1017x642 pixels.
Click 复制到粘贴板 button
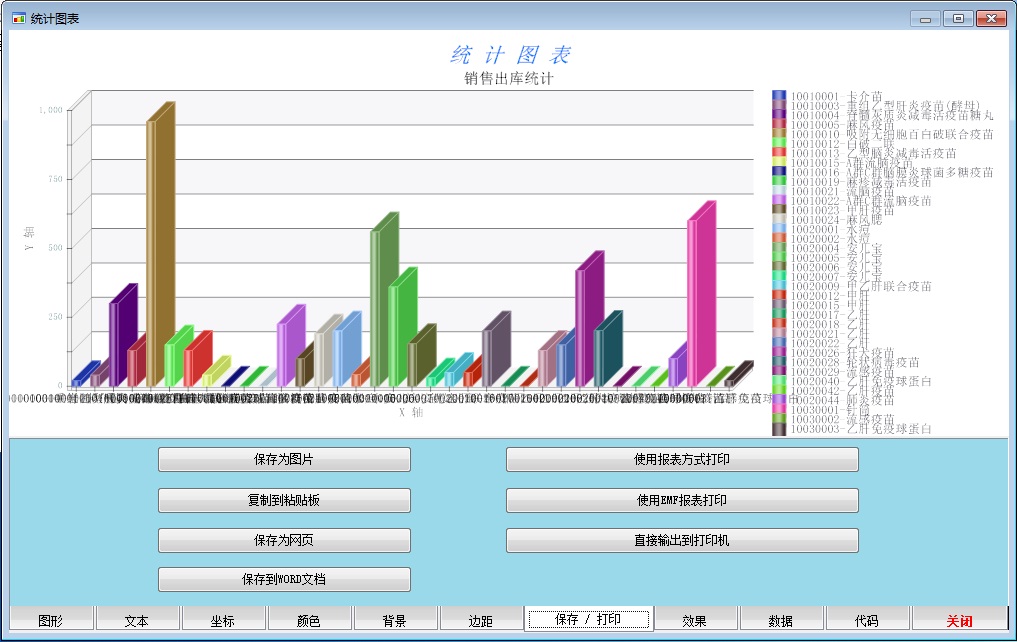pyautogui.click(x=284, y=500)
